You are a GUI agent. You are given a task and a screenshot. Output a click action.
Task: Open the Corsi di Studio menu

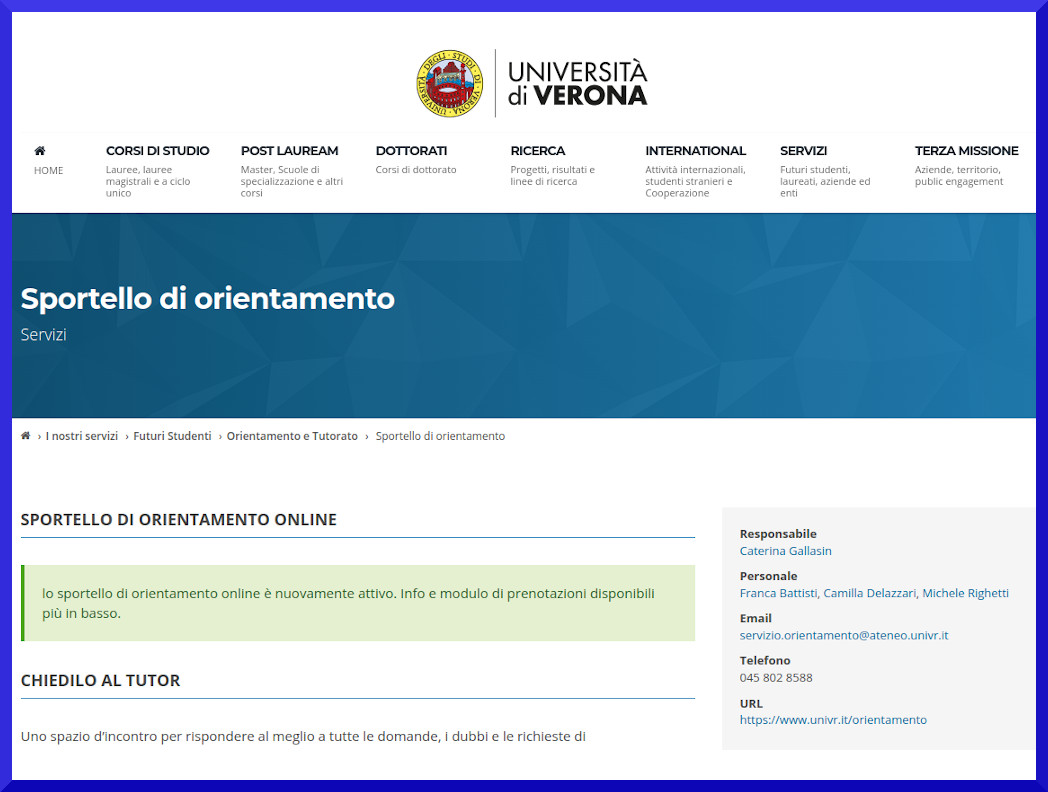click(158, 151)
